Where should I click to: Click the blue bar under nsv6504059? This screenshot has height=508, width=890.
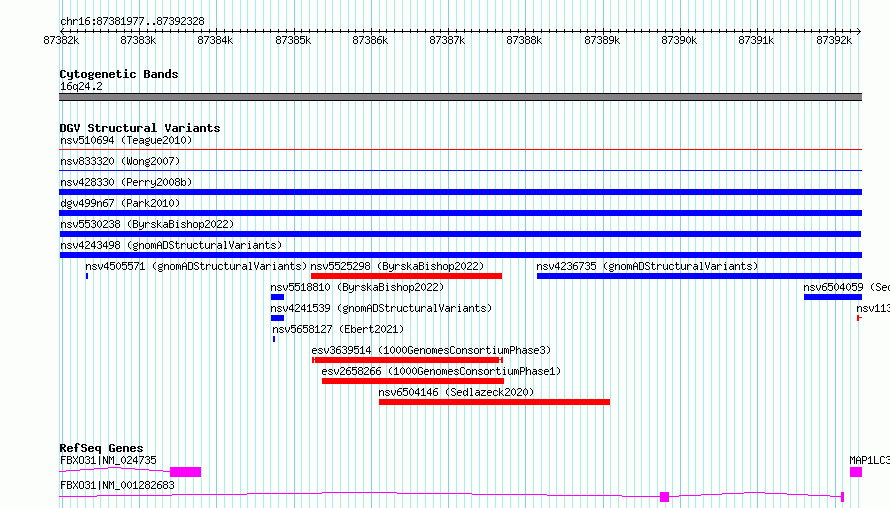click(x=833, y=297)
